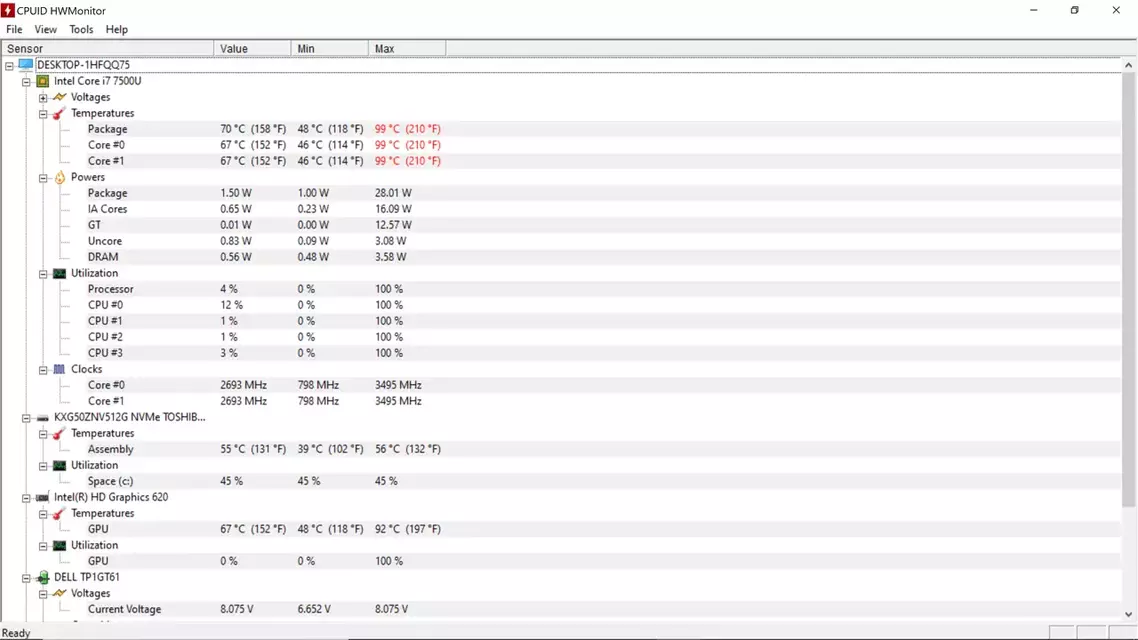Screen dimensions: 1138x640
Task: Click the 92 °C GPU max temperature value
Action: (408, 529)
